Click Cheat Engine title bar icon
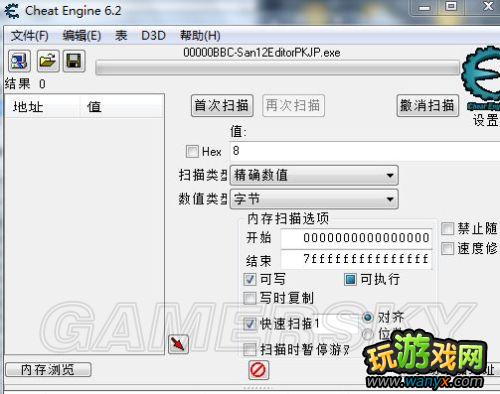 tap(12, 11)
